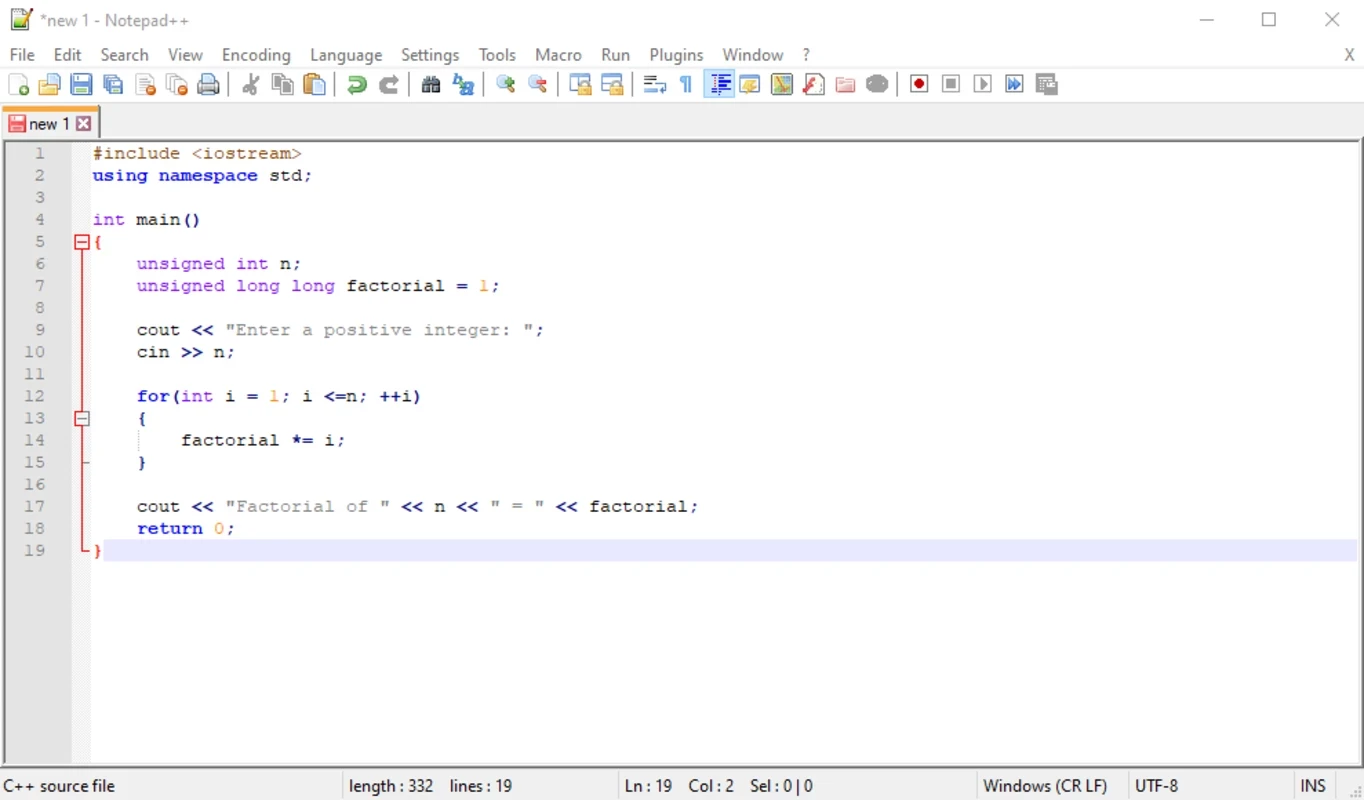This screenshot has width=1364, height=800.
Task: Click the Save file toolbar icon
Action: click(x=81, y=85)
